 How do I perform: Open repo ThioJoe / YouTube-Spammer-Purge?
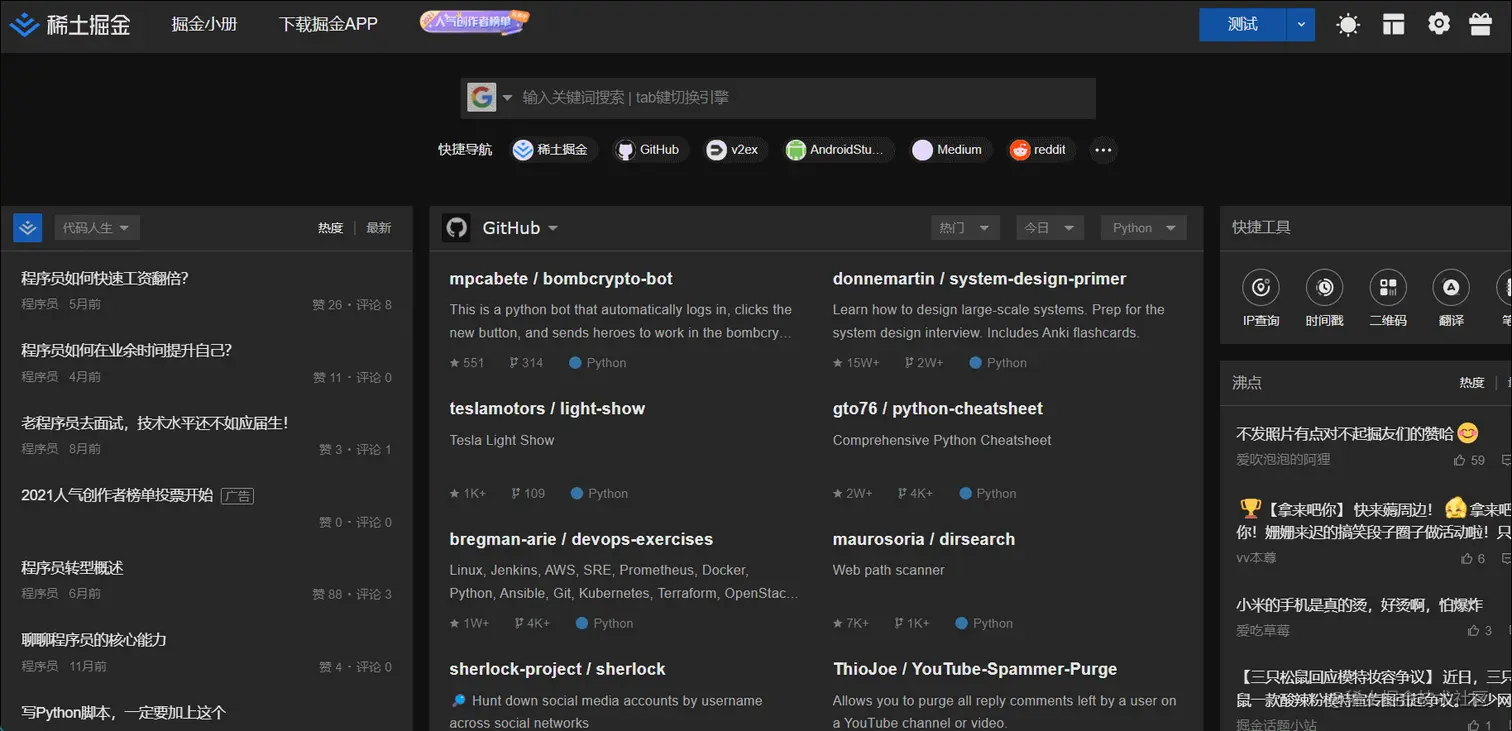(x=974, y=669)
